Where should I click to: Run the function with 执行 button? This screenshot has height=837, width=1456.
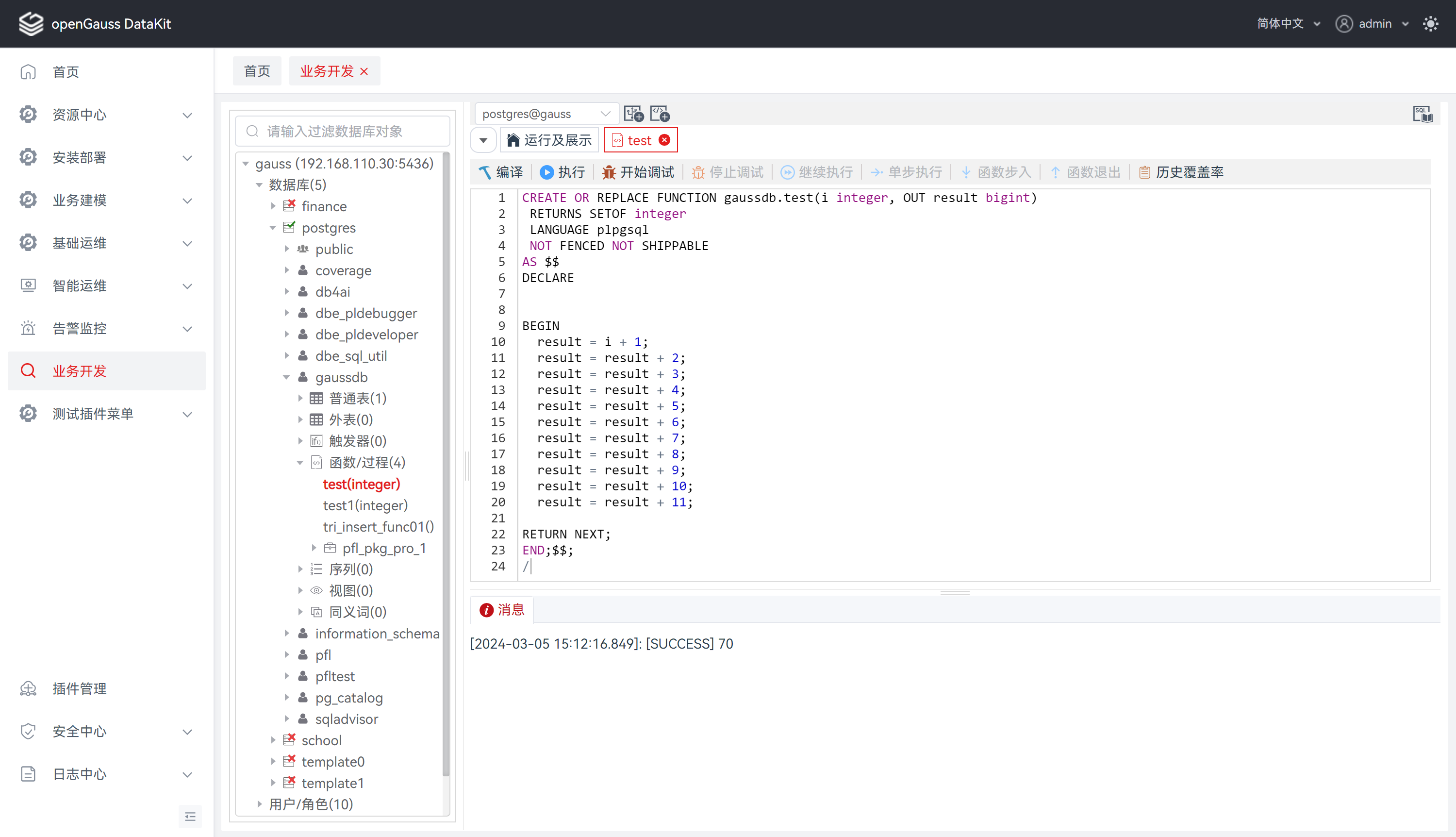point(562,172)
